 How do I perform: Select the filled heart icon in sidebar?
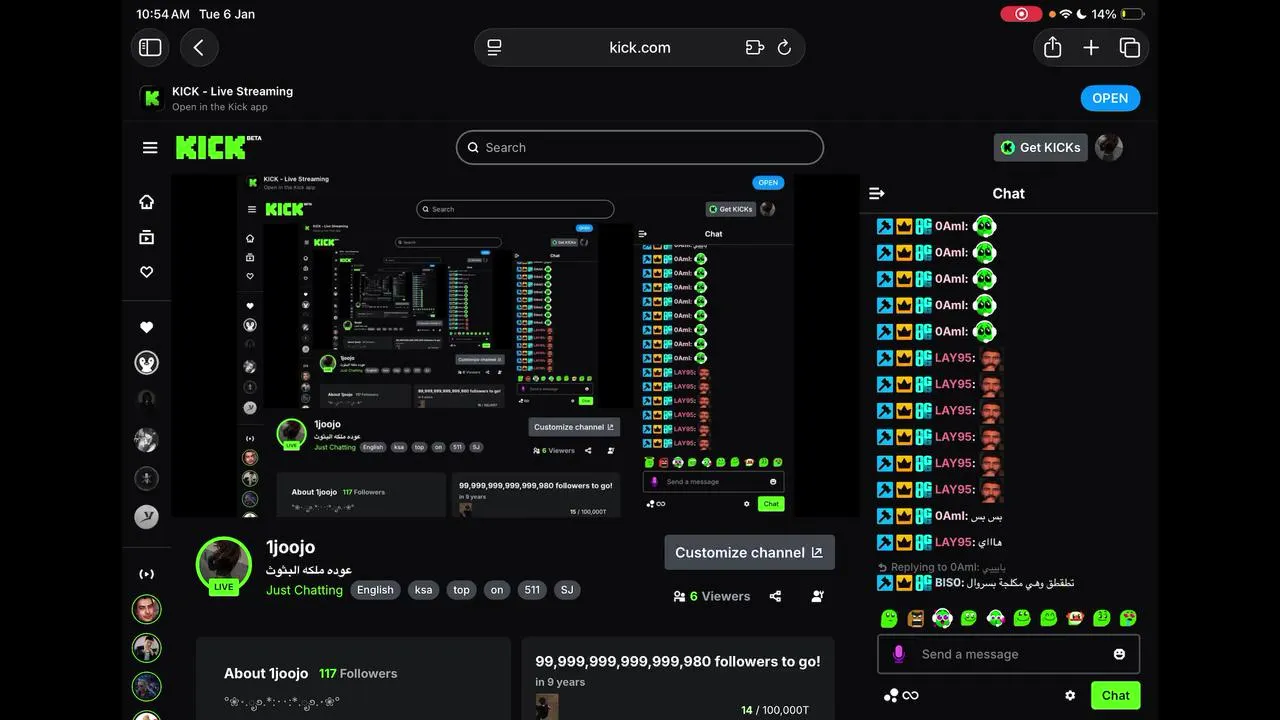tap(147, 327)
